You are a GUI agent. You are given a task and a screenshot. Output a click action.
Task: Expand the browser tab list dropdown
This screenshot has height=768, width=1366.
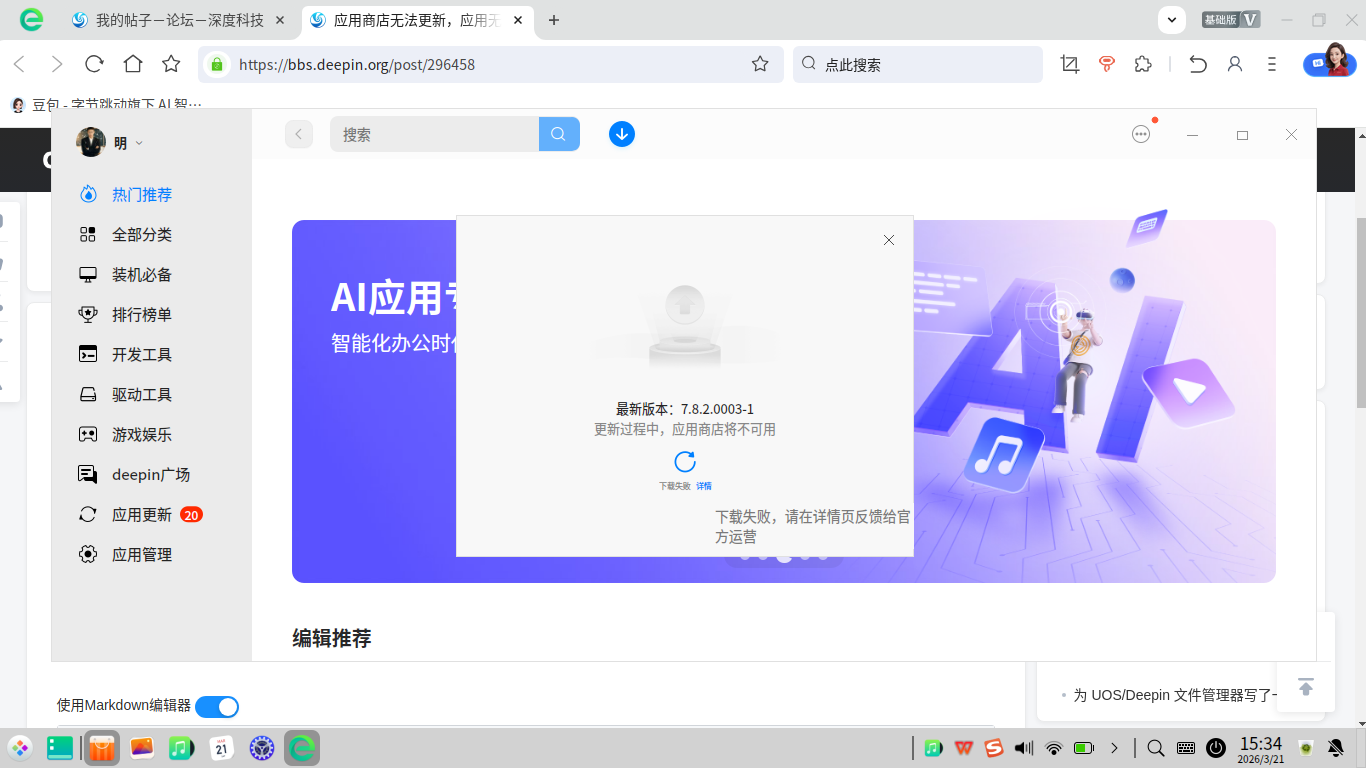coord(1172,19)
